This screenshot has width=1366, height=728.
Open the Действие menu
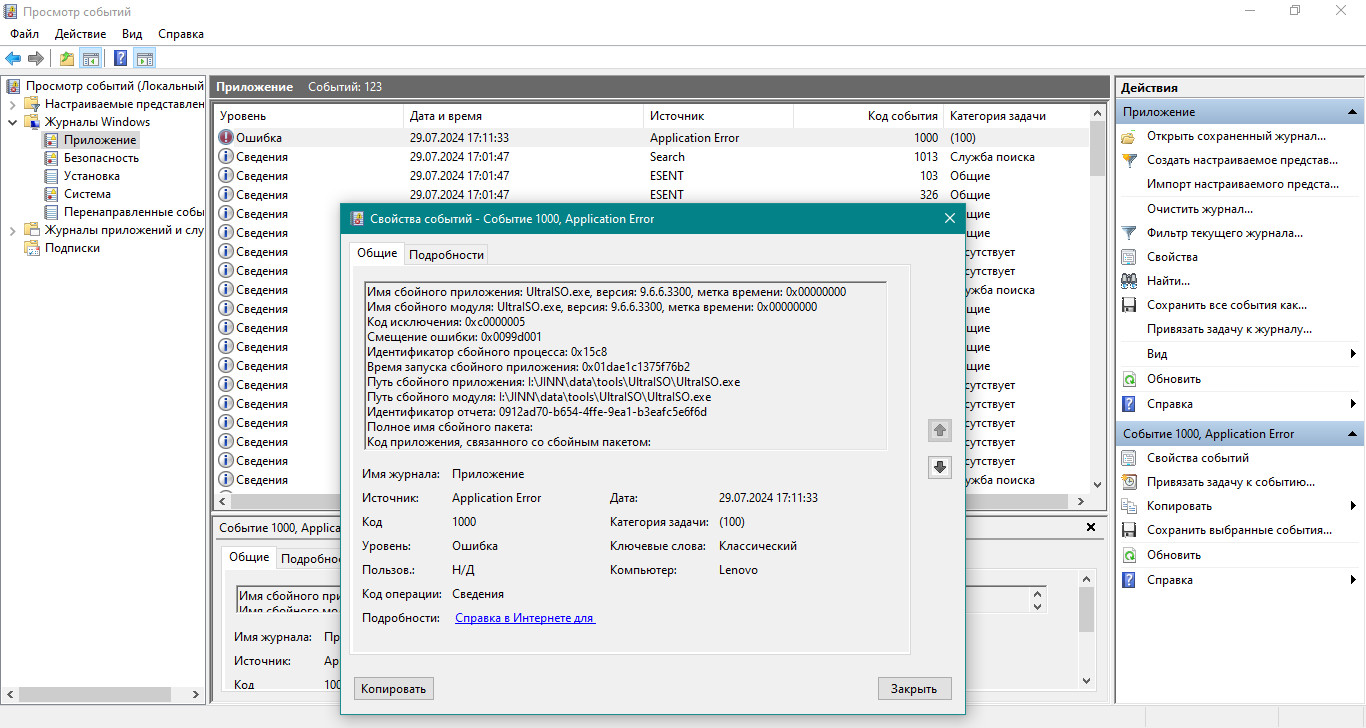coord(80,34)
